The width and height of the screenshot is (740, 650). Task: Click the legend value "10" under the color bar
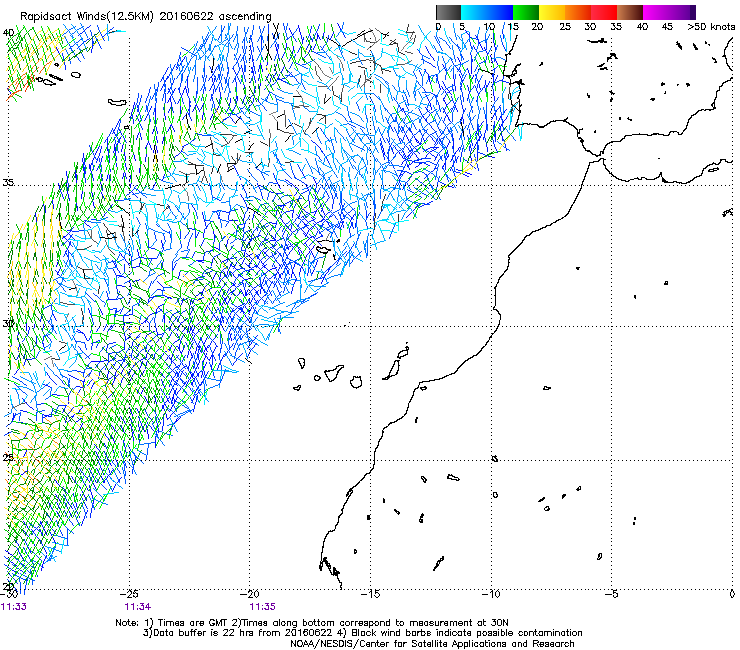(x=489, y=27)
